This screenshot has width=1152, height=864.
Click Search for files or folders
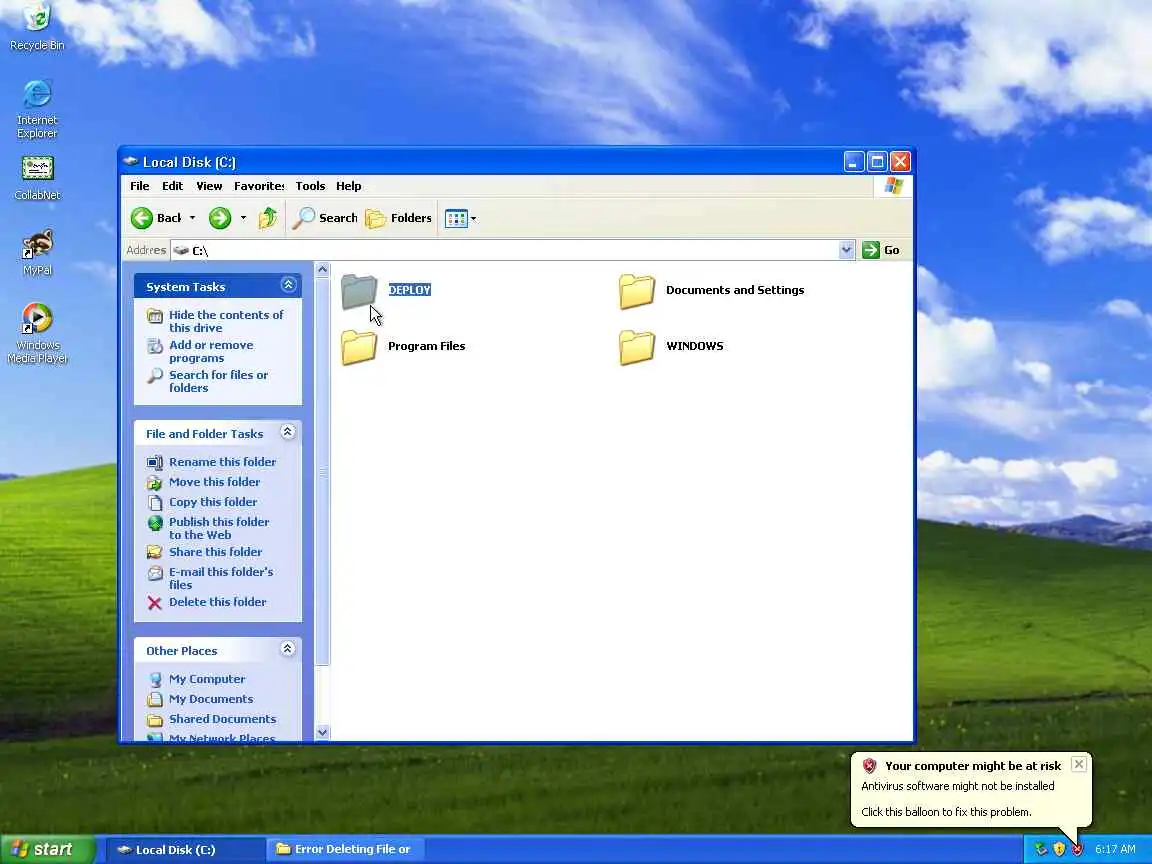tap(218, 381)
